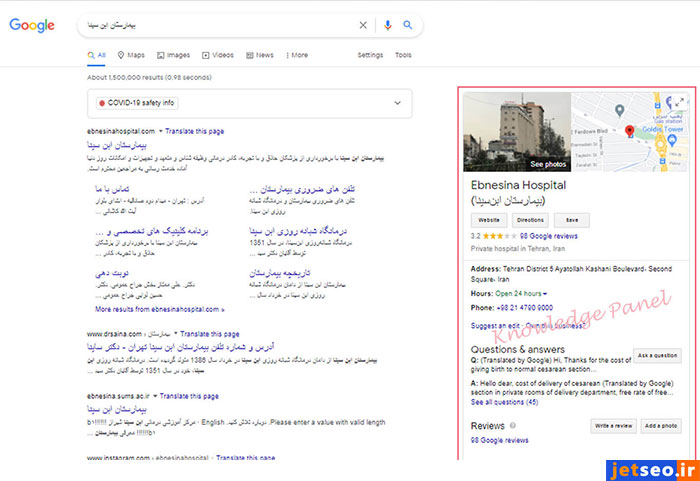Click the Questions & answers heading
Image resolution: width=700 pixels, height=481 pixels.
518,349
